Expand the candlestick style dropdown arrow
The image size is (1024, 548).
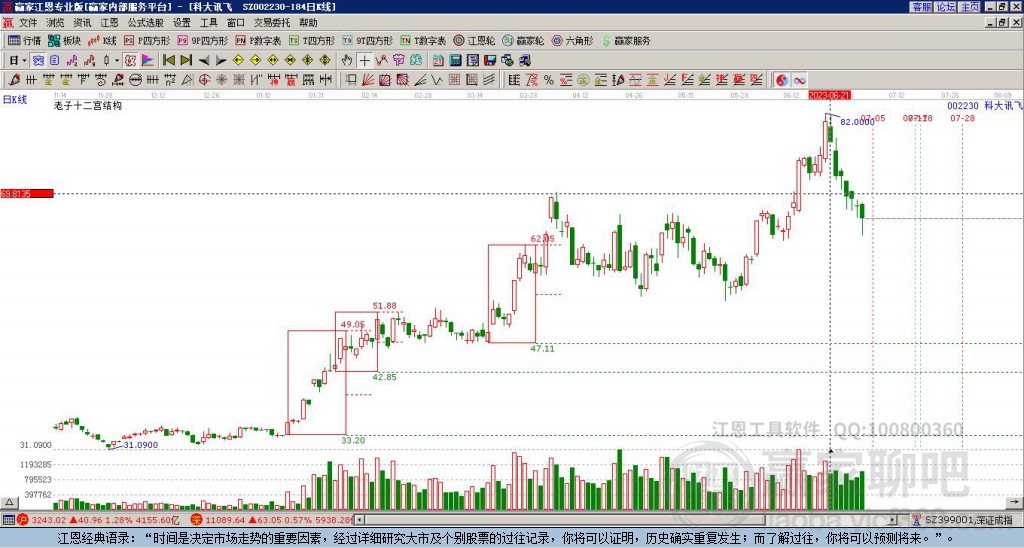tap(117, 60)
